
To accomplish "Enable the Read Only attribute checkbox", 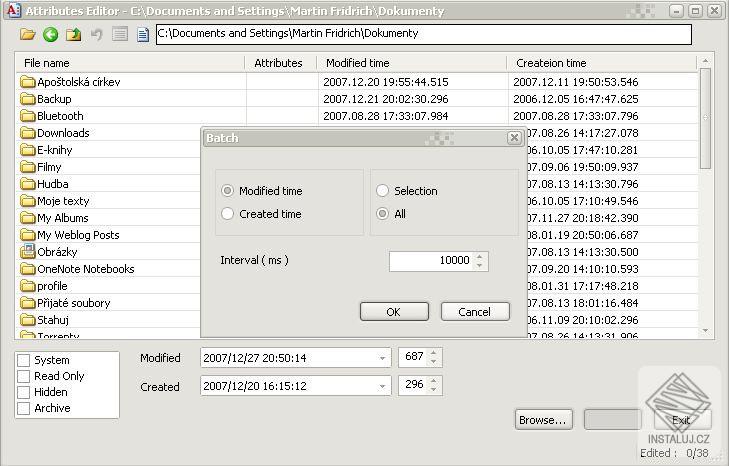I will tap(24, 376).
